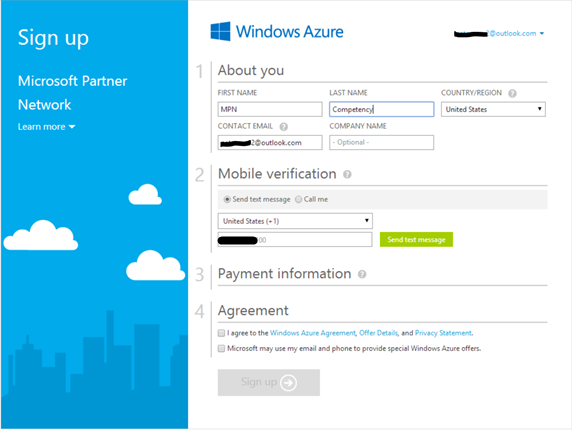Click the optional Company Name field
Screen dimensions: 572x430
pyautogui.click(x=382, y=142)
